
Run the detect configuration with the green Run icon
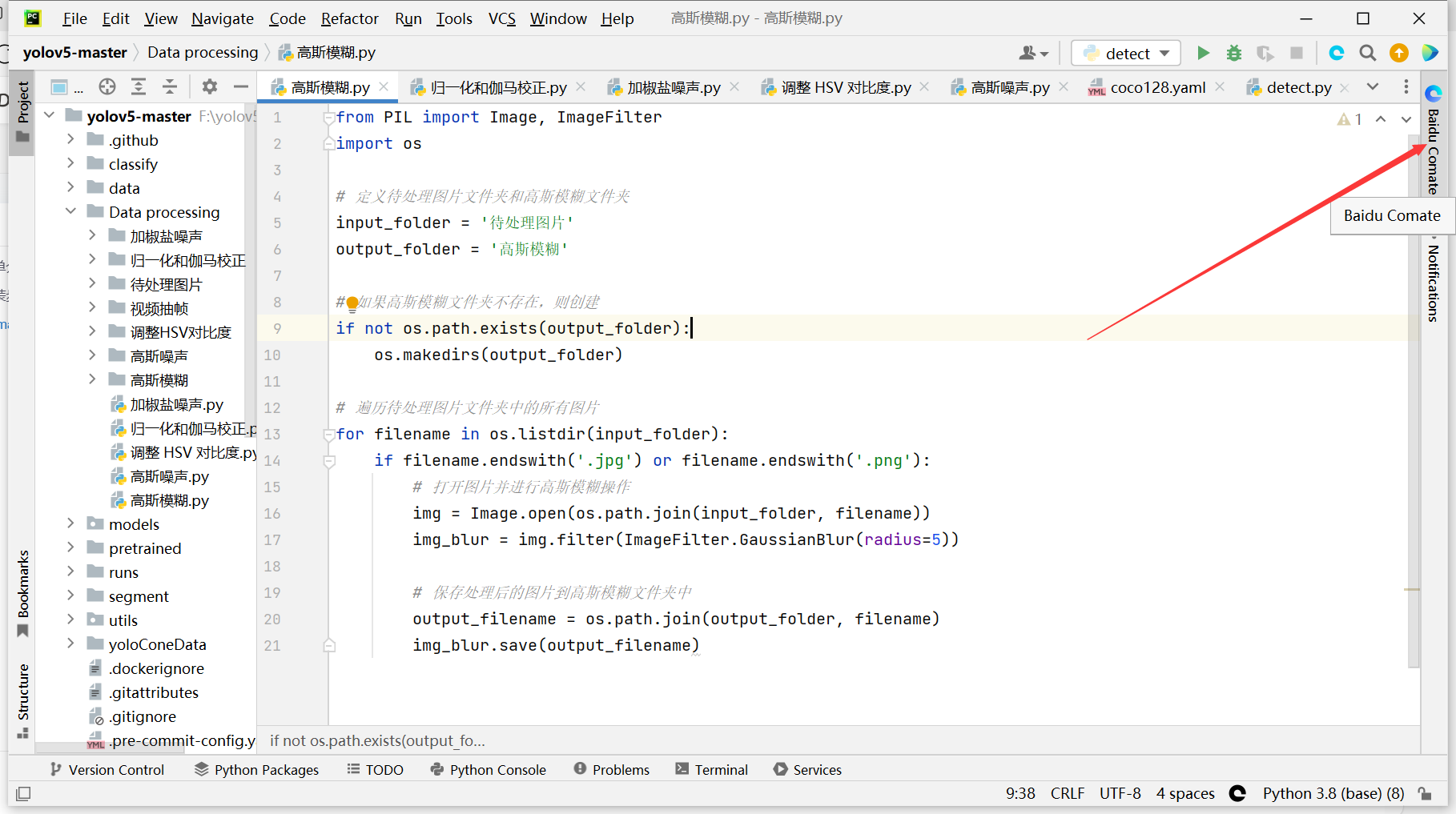(x=1204, y=52)
